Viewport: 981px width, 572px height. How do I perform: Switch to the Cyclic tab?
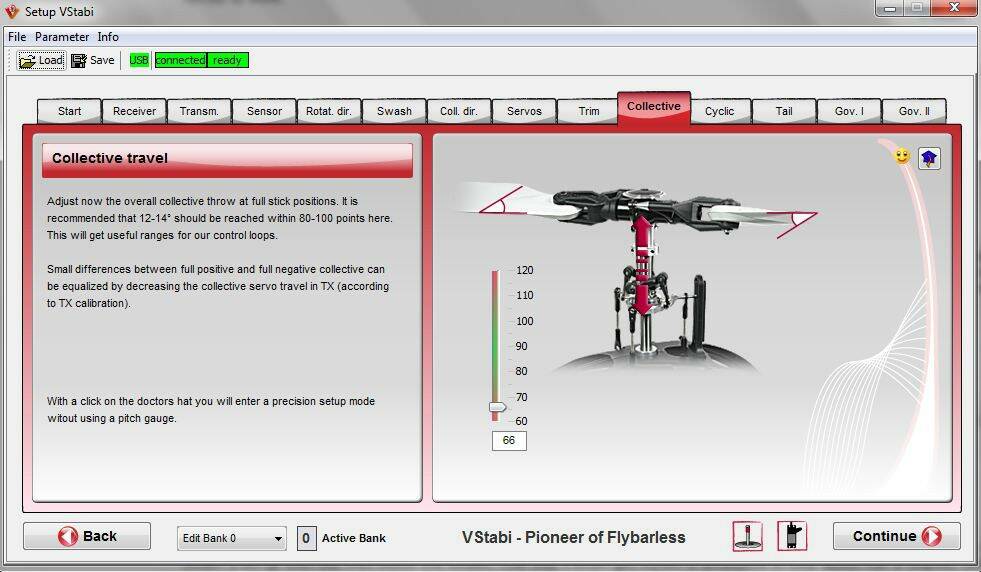point(719,111)
